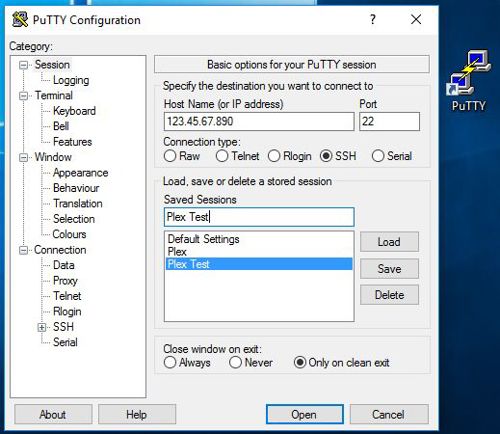Open the Selection category
The height and width of the screenshot is (434, 500).
(74, 219)
